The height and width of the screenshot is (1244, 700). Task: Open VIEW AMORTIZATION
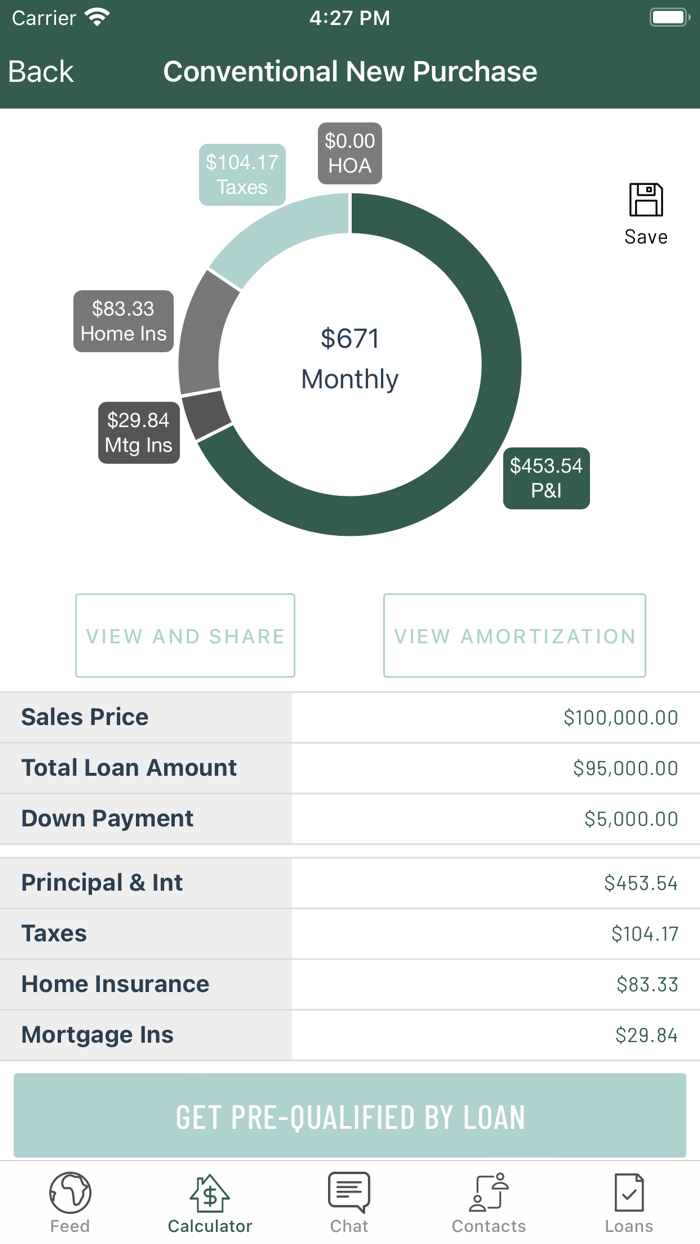point(514,635)
